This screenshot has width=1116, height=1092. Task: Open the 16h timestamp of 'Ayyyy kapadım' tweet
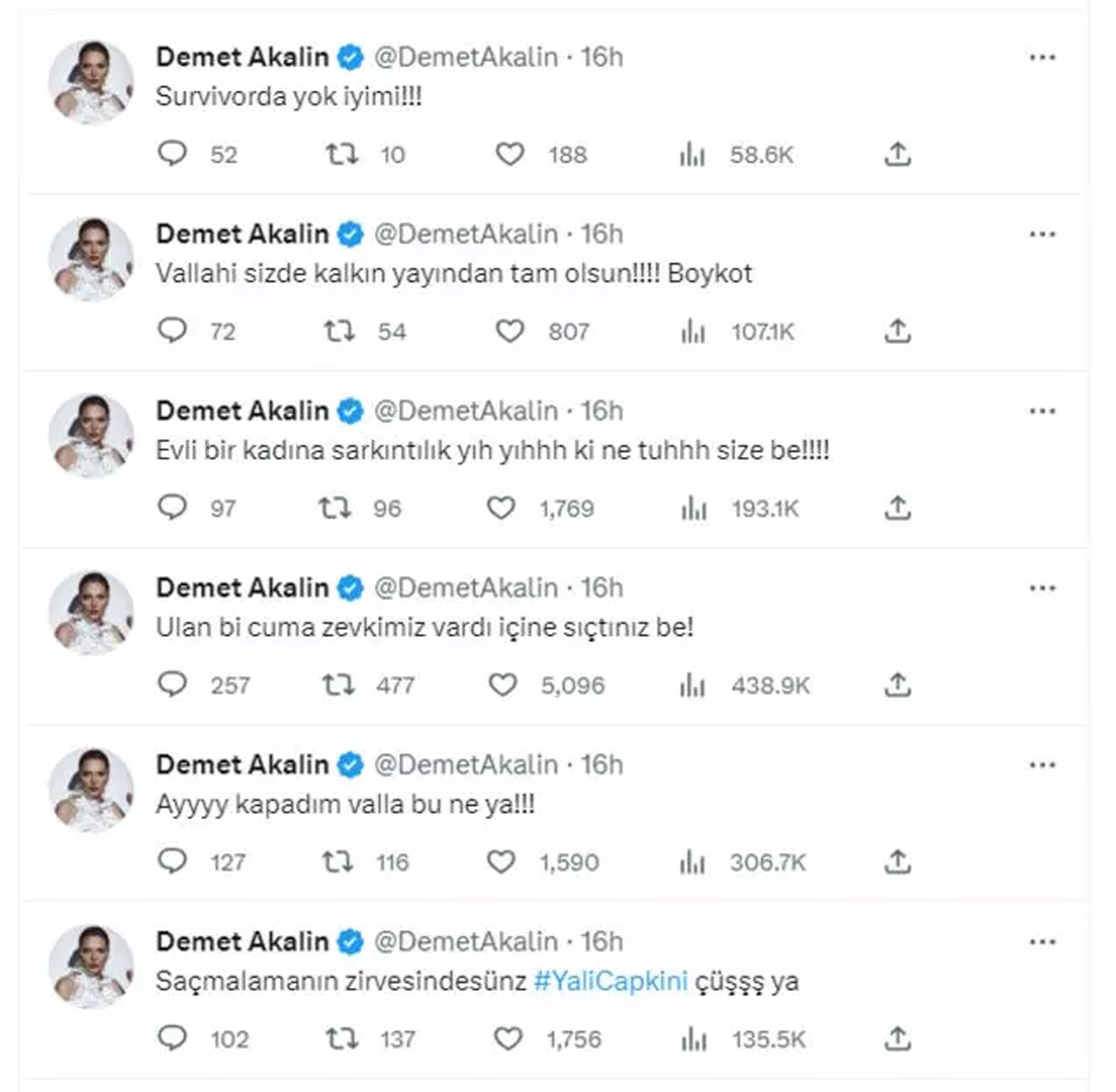(x=601, y=765)
